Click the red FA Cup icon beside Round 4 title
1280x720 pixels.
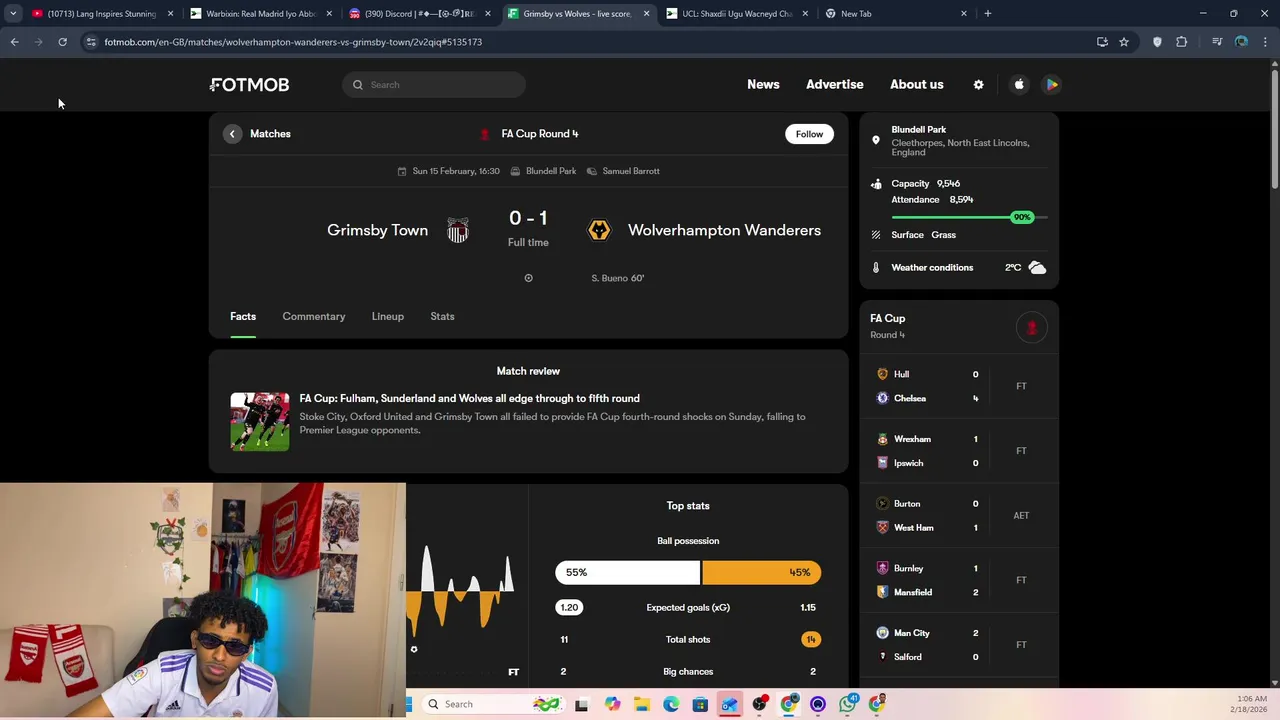(x=485, y=134)
